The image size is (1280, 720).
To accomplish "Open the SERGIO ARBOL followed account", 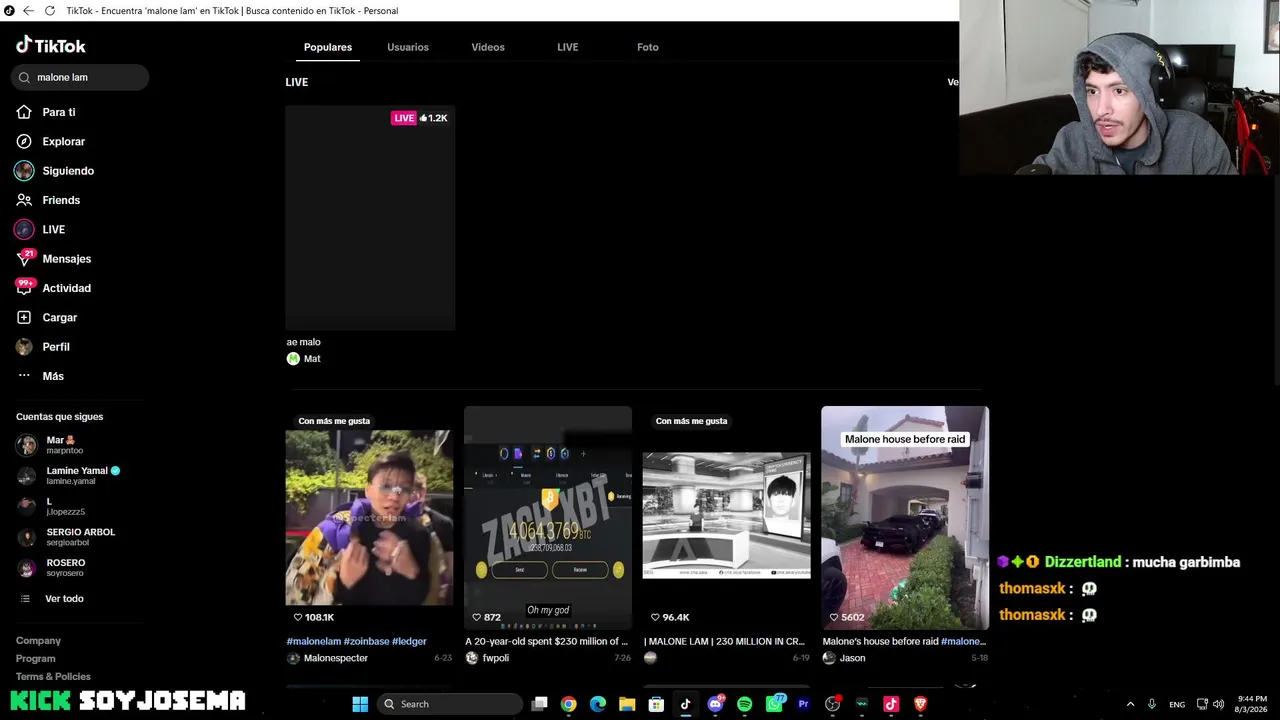I will (x=66, y=537).
